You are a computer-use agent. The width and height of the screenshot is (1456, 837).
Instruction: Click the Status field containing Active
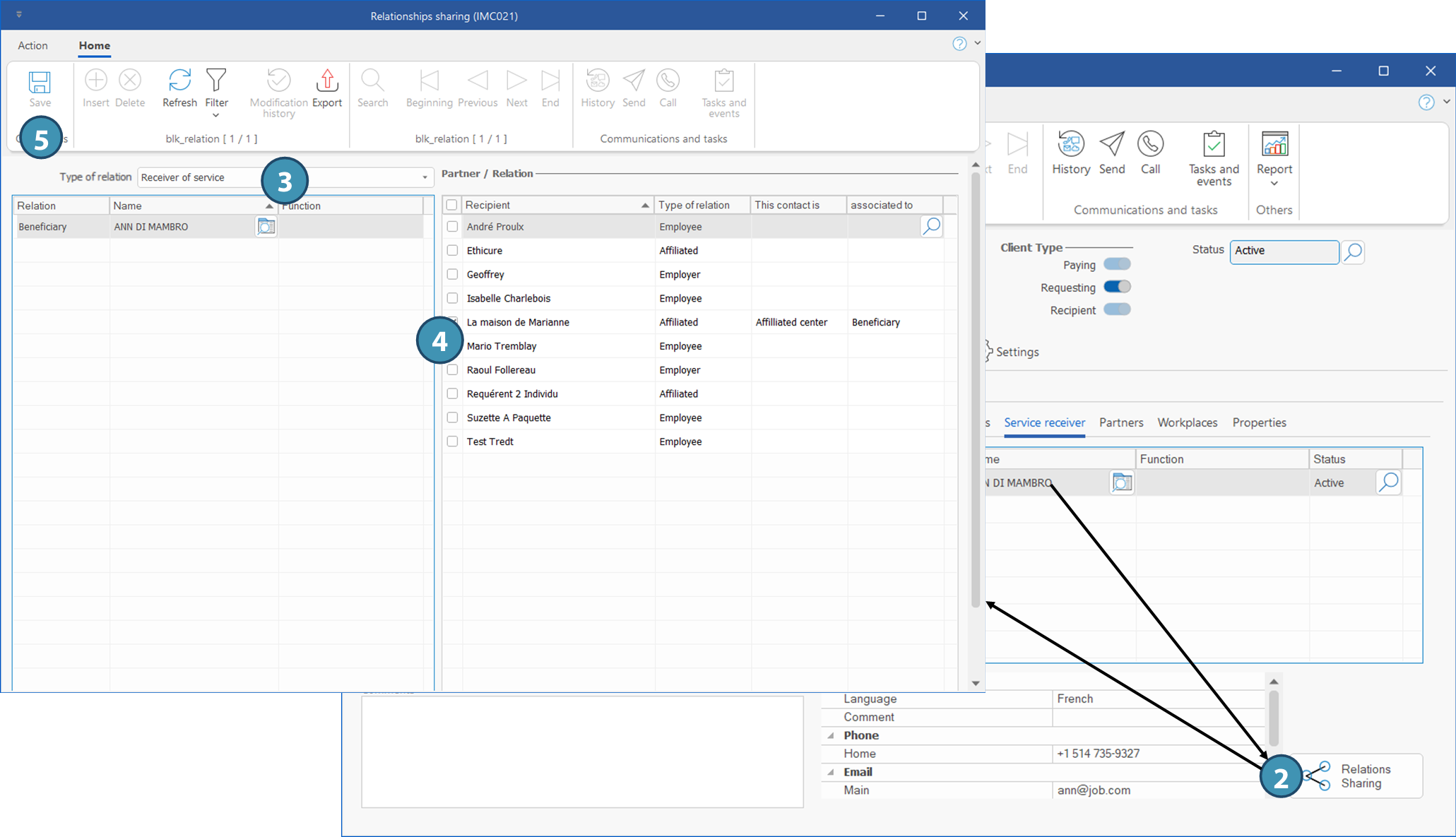[x=1283, y=251]
